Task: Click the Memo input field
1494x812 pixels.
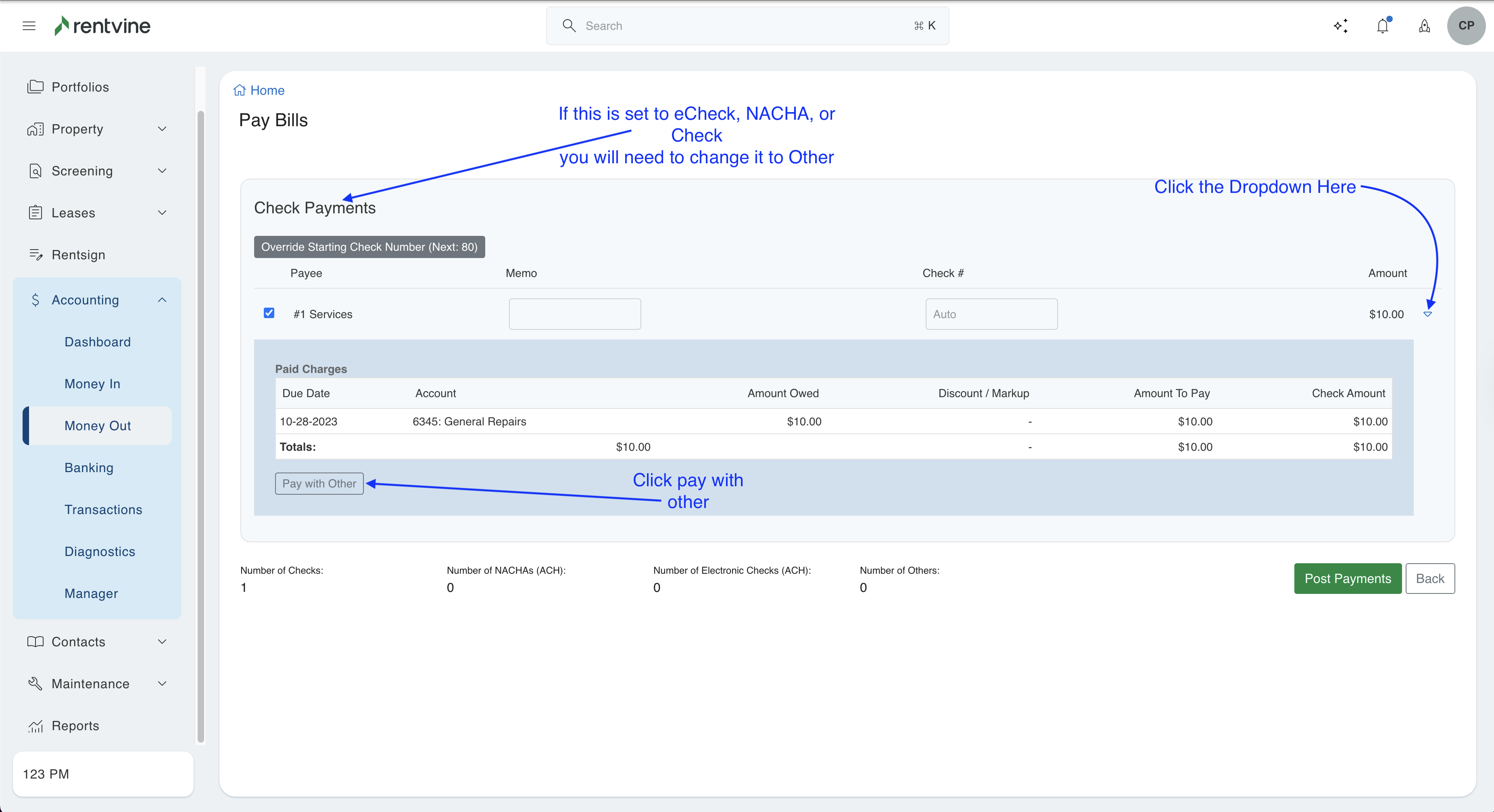Action: tap(575, 314)
